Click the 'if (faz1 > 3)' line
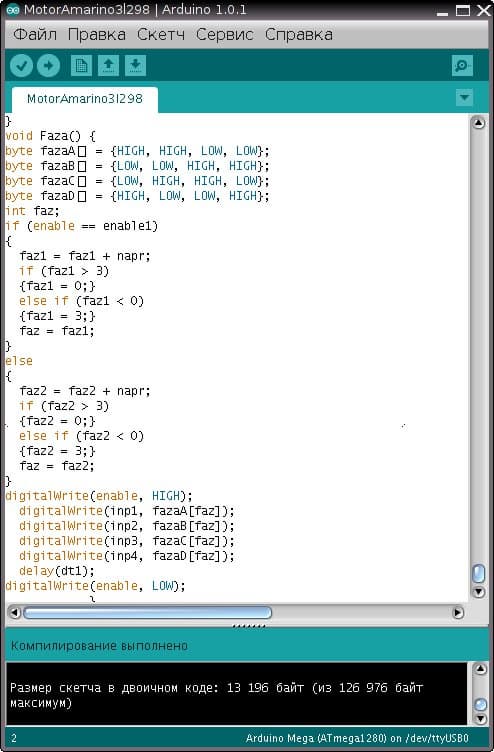Screen dimensions: 494x752 point(64,271)
